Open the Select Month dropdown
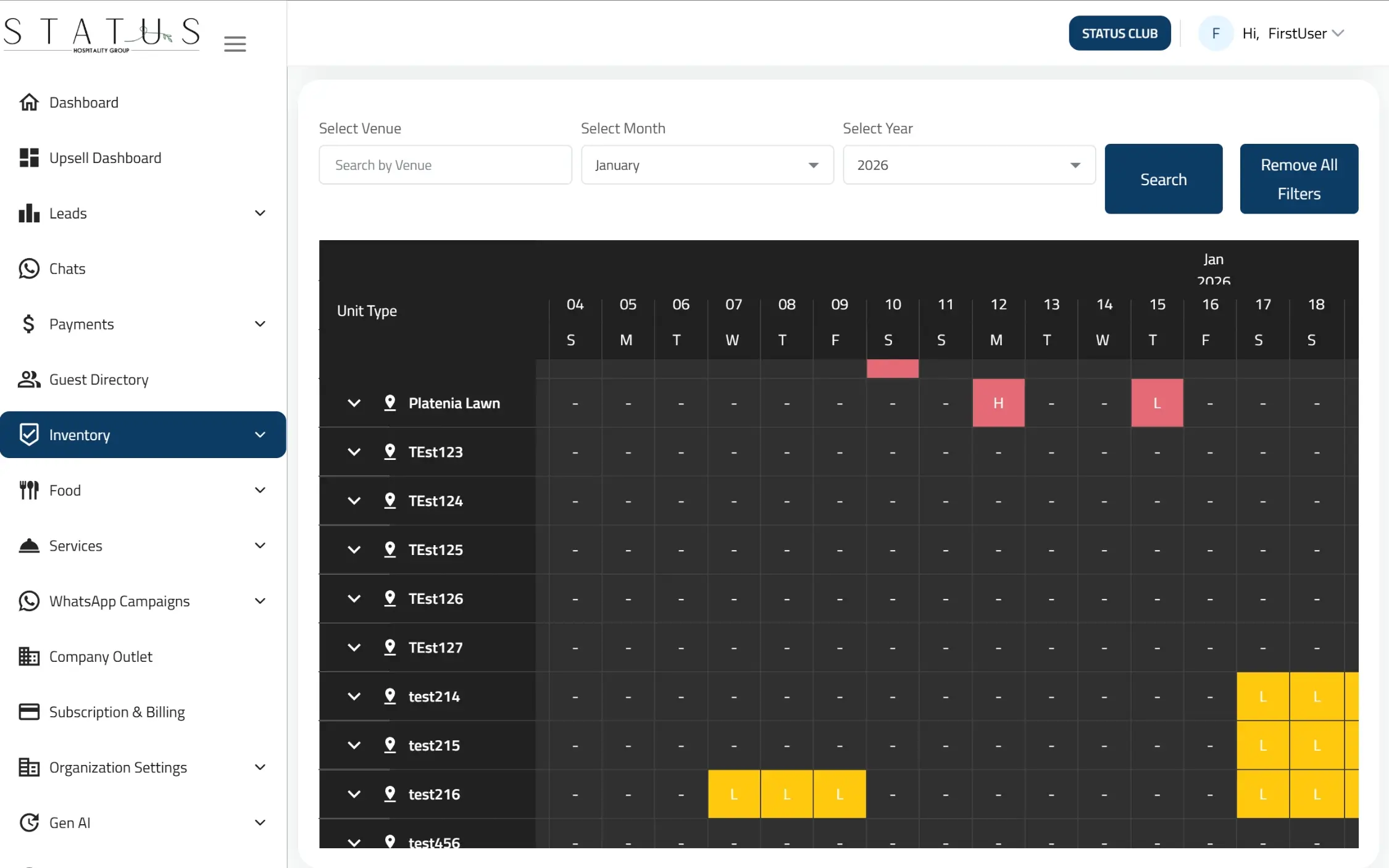The width and height of the screenshot is (1389, 868). pos(707,165)
